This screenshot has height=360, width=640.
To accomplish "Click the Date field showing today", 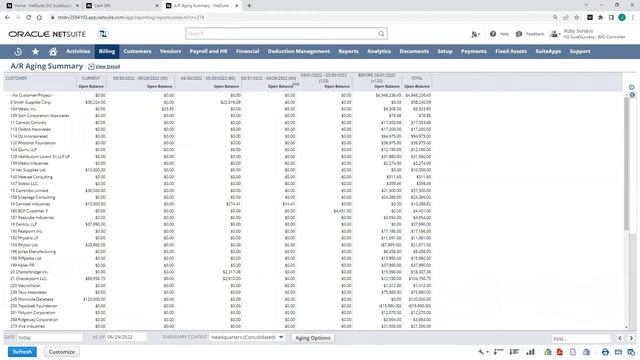I will (49, 338).
